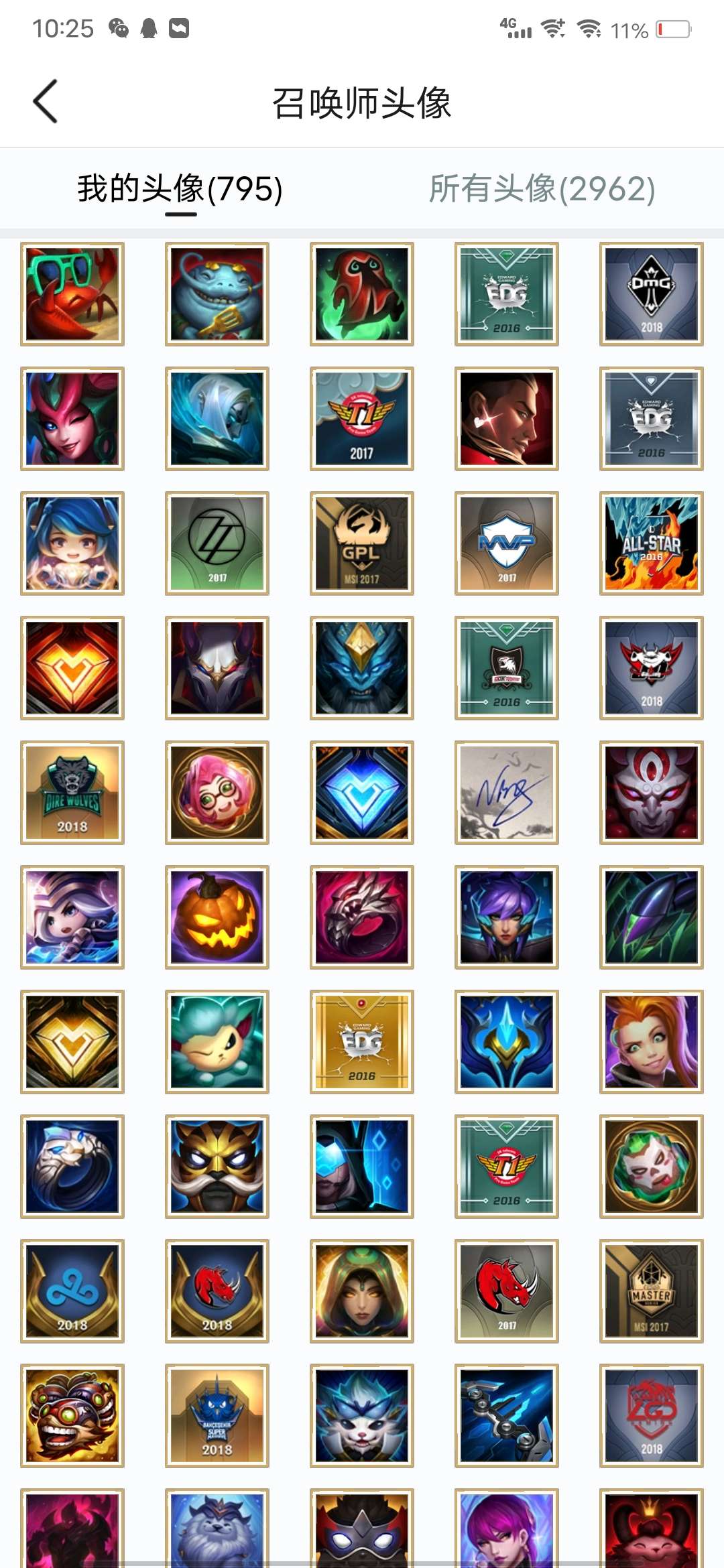Pick the red LGD 2018 team icon
This screenshot has height=1568, width=724.
(x=652, y=1416)
